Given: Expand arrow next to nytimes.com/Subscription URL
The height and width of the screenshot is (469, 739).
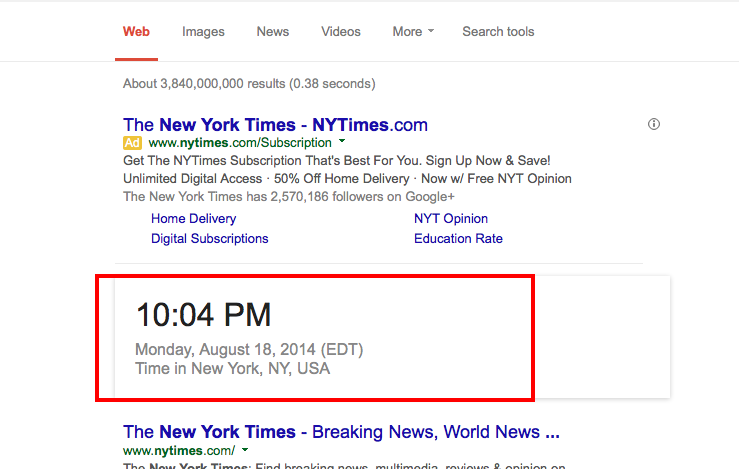Looking at the screenshot, I should (x=342, y=141).
